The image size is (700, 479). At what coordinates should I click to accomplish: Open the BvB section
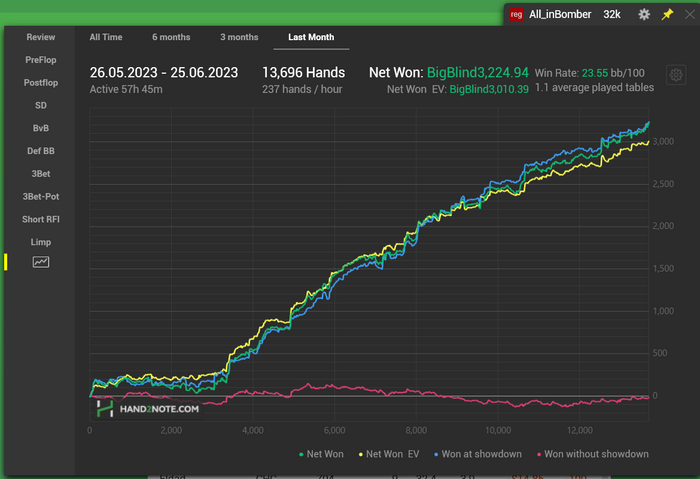pyautogui.click(x=41, y=128)
